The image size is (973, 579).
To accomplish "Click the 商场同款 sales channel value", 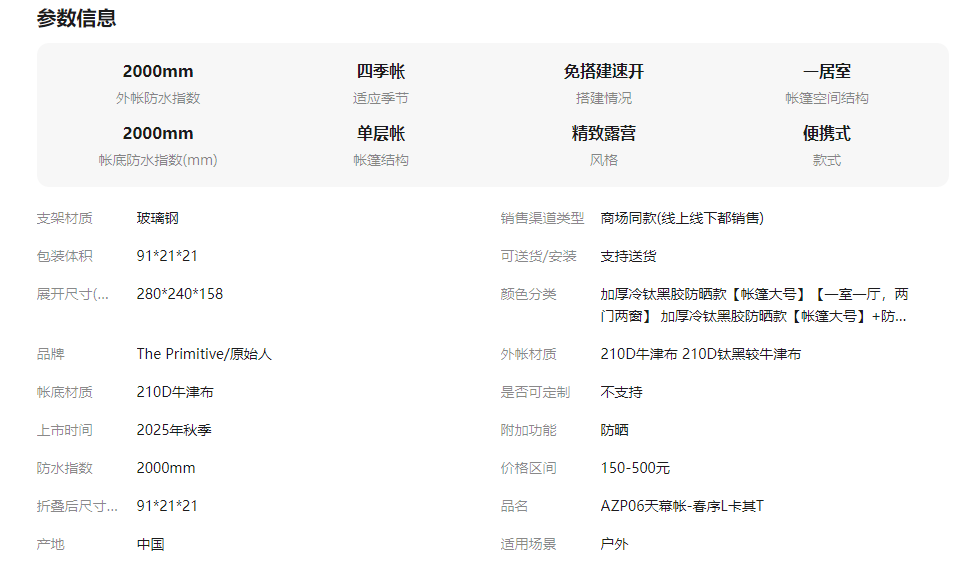I will [x=682, y=218].
